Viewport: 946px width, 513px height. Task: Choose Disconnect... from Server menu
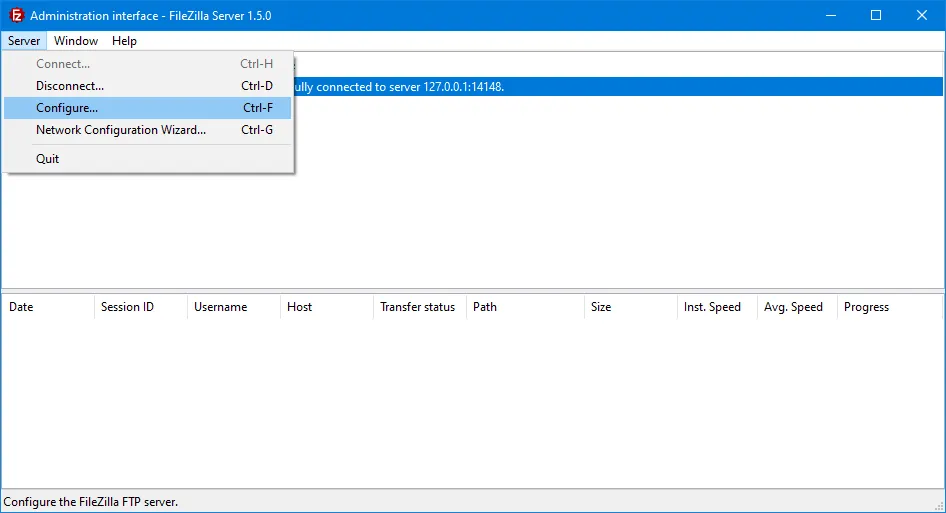[x=148, y=86]
